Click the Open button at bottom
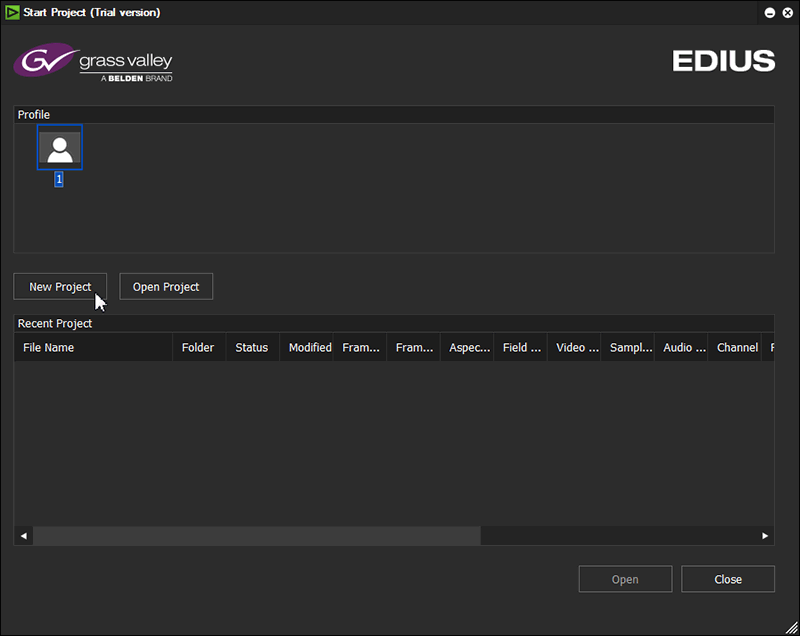This screenshot has width=800, height=636. (625, 579)
